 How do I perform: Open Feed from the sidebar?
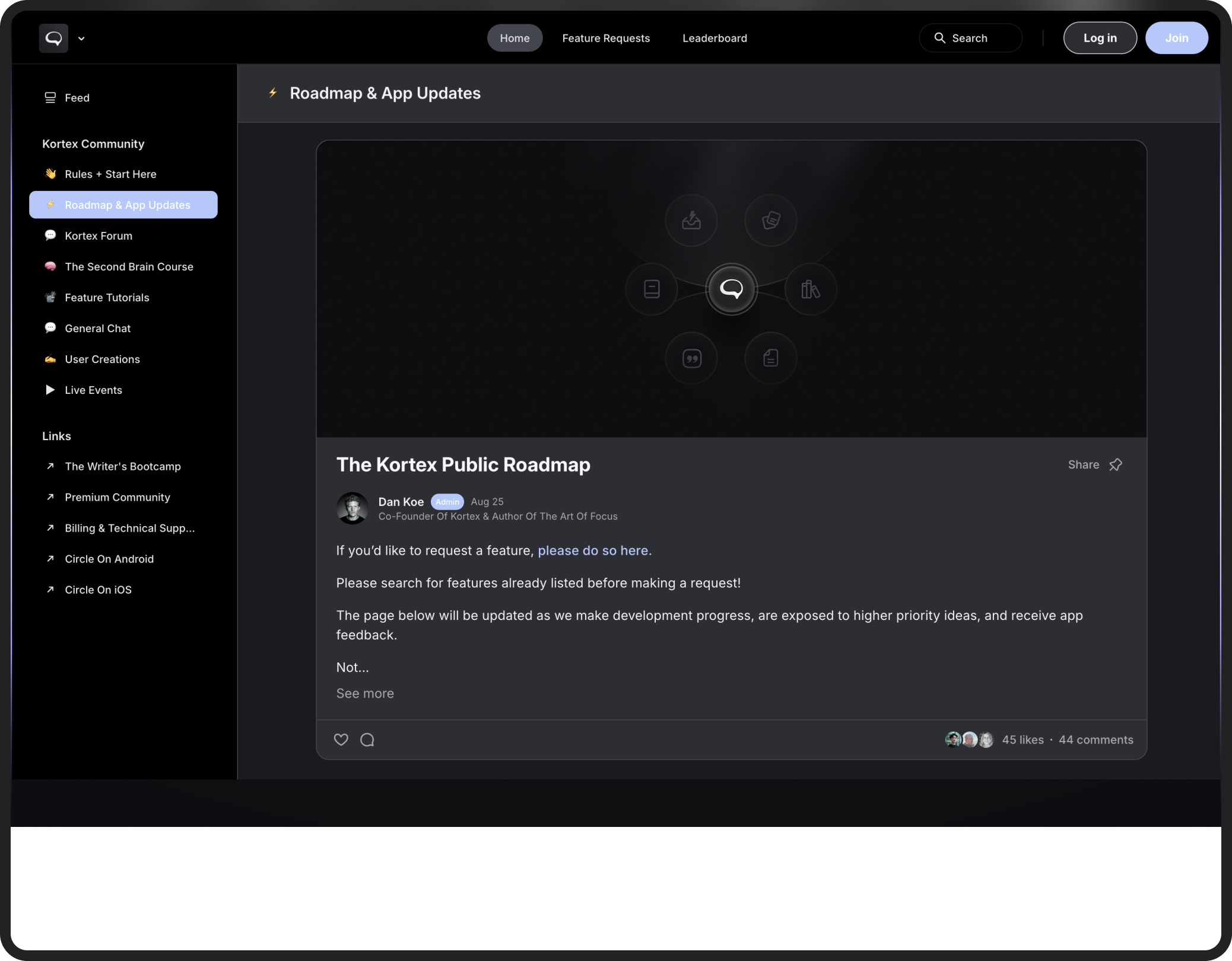point(77,98)
